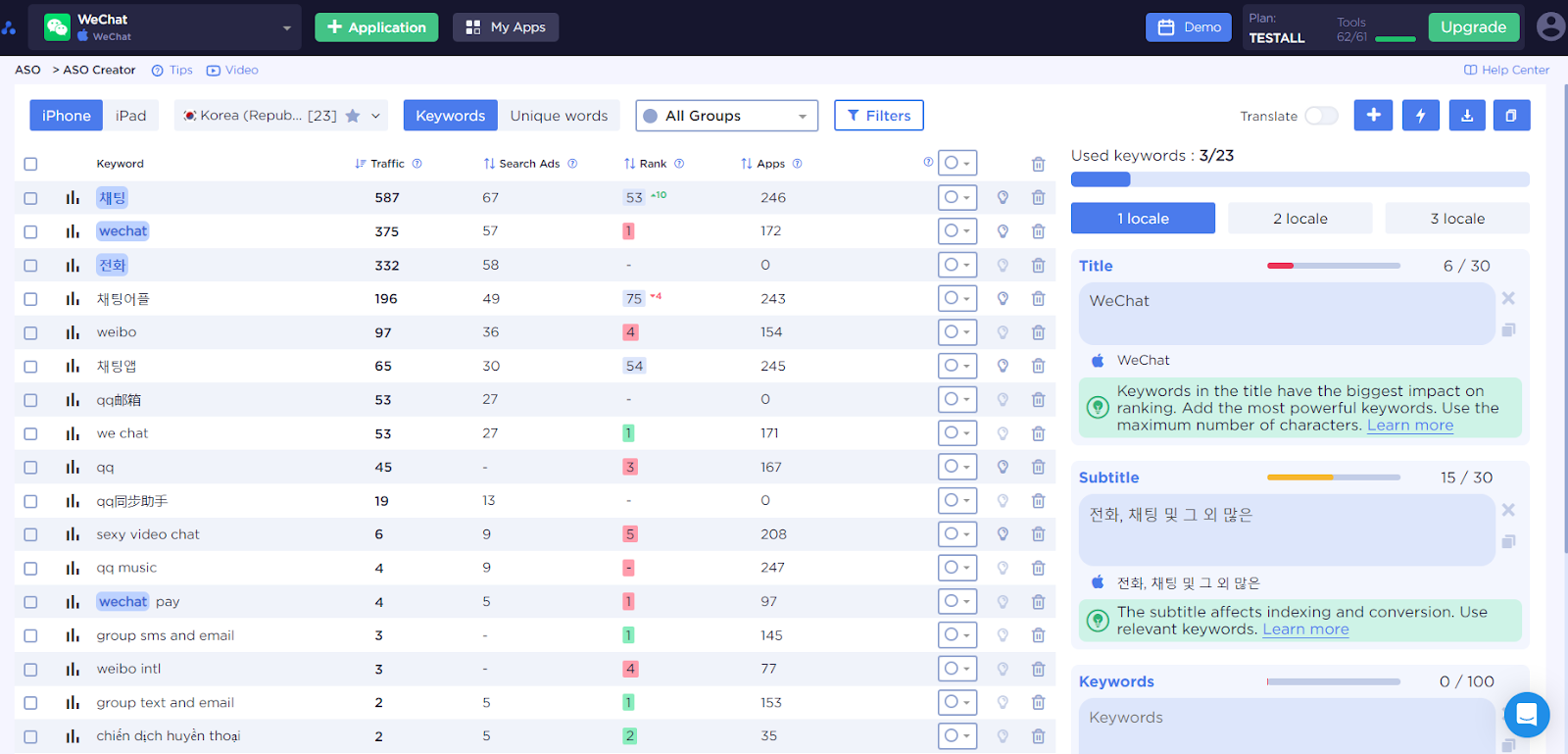
Task: Open group dropdown in table header
Action: click(956, 163)
